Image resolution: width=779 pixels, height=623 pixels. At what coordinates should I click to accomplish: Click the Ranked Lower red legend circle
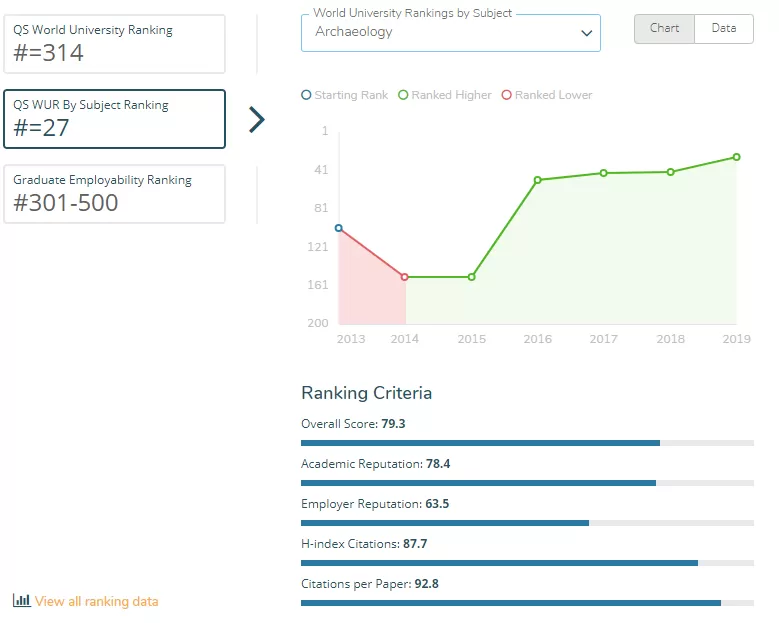[506, 95]
